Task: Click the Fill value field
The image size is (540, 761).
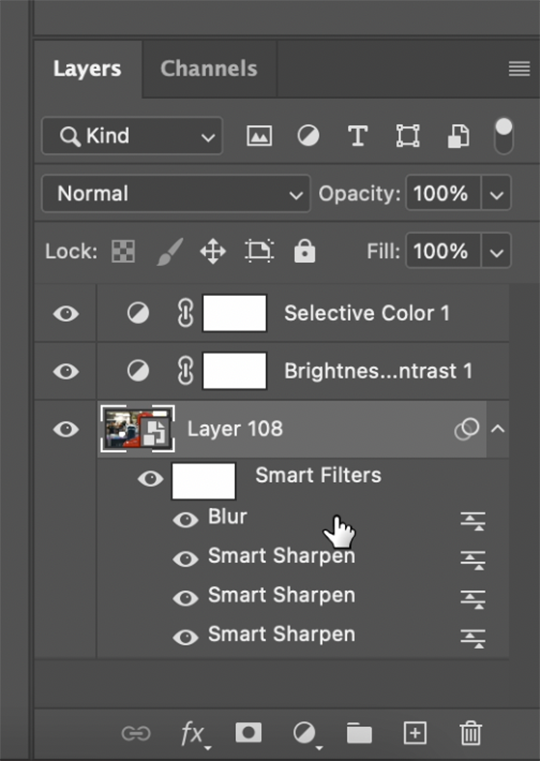Action: [x=442, y=251]
